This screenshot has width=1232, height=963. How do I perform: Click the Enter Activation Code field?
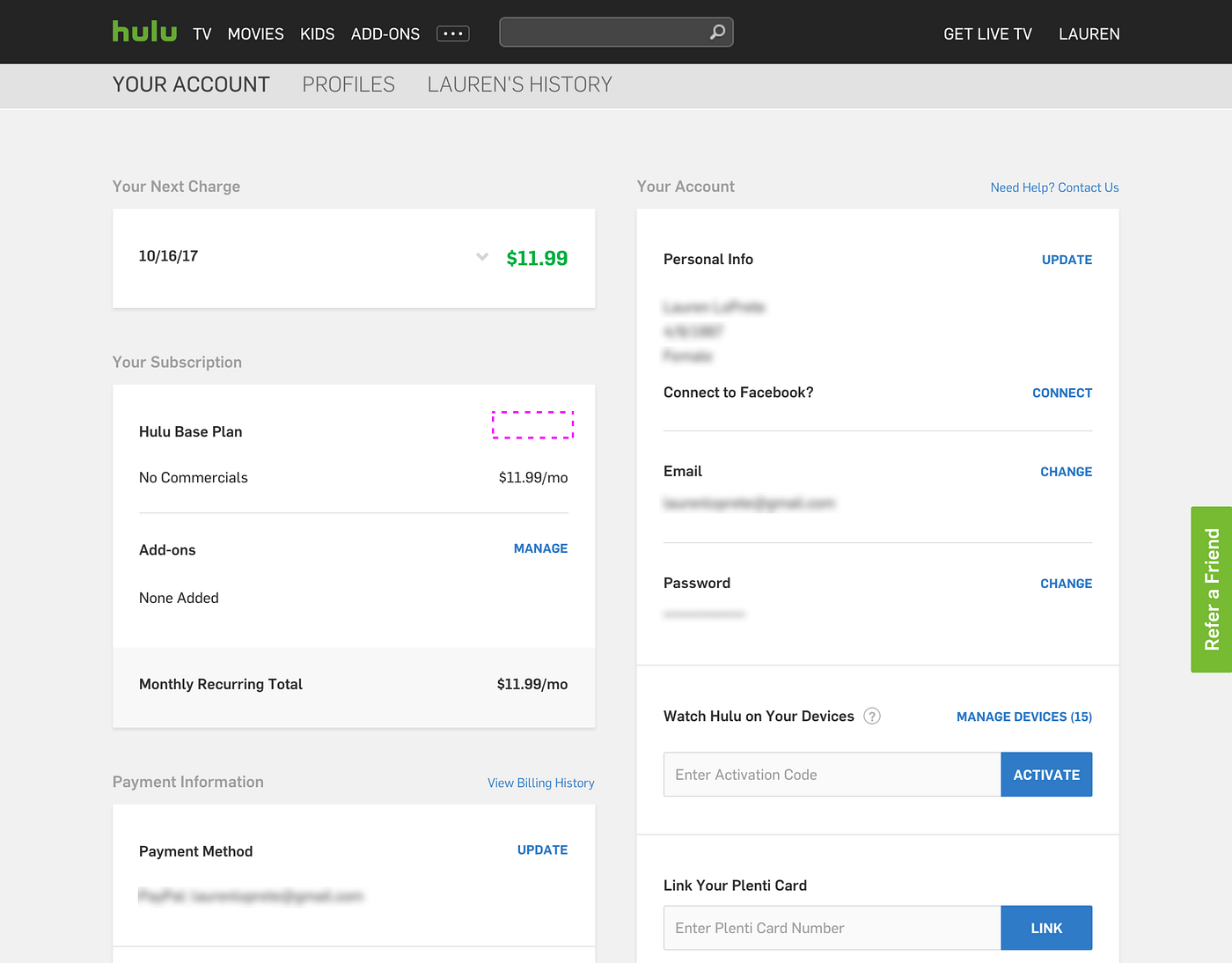pos(832,775)
